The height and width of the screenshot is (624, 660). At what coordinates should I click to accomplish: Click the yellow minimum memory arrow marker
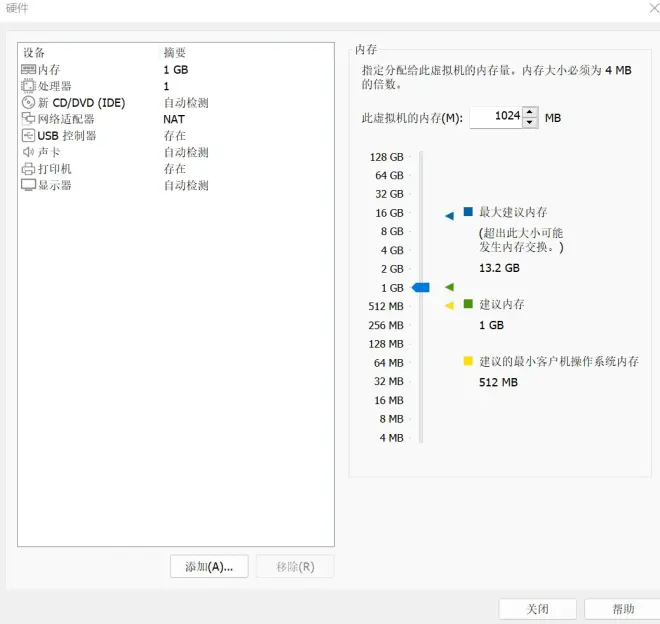click(x=450, y=306)
